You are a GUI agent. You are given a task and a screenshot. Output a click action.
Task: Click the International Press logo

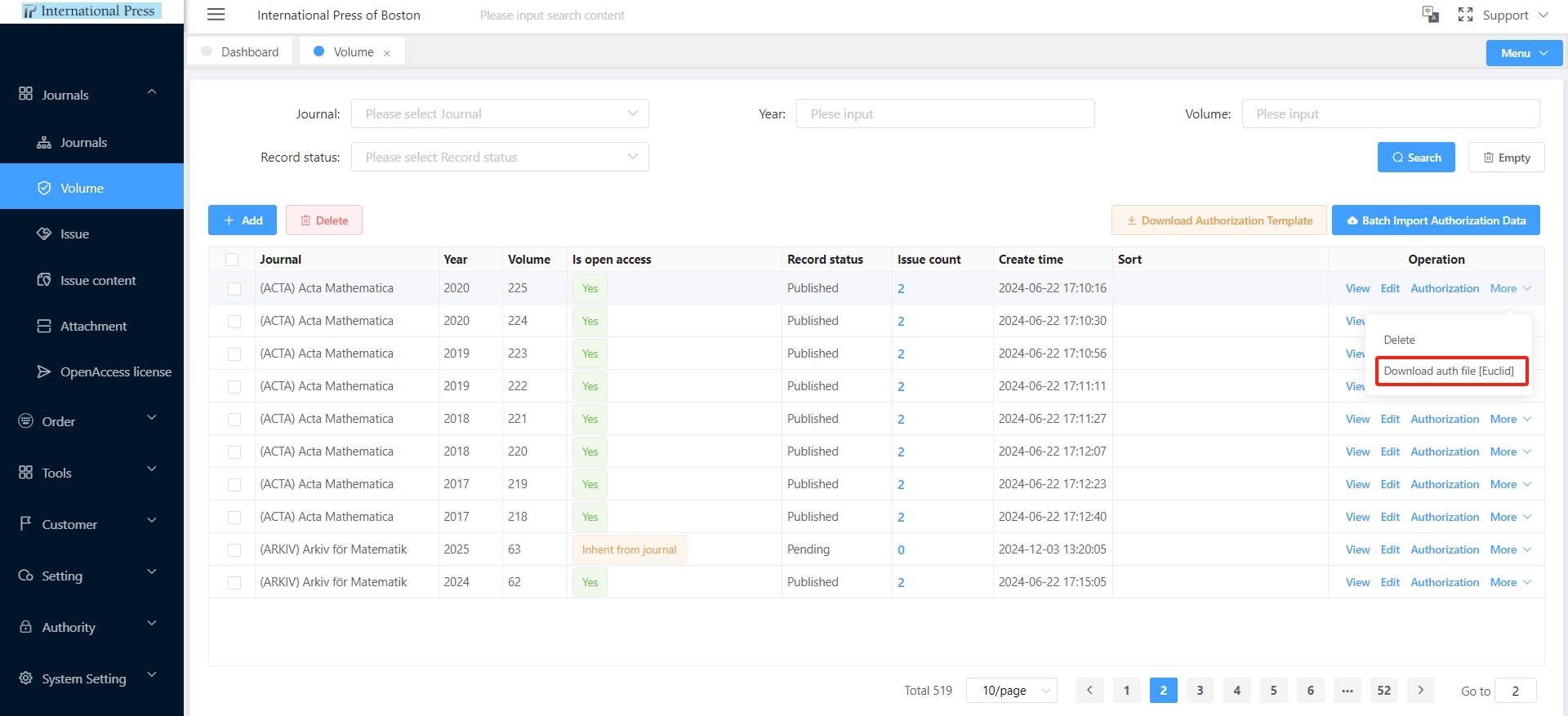click(x=91, y=11)
